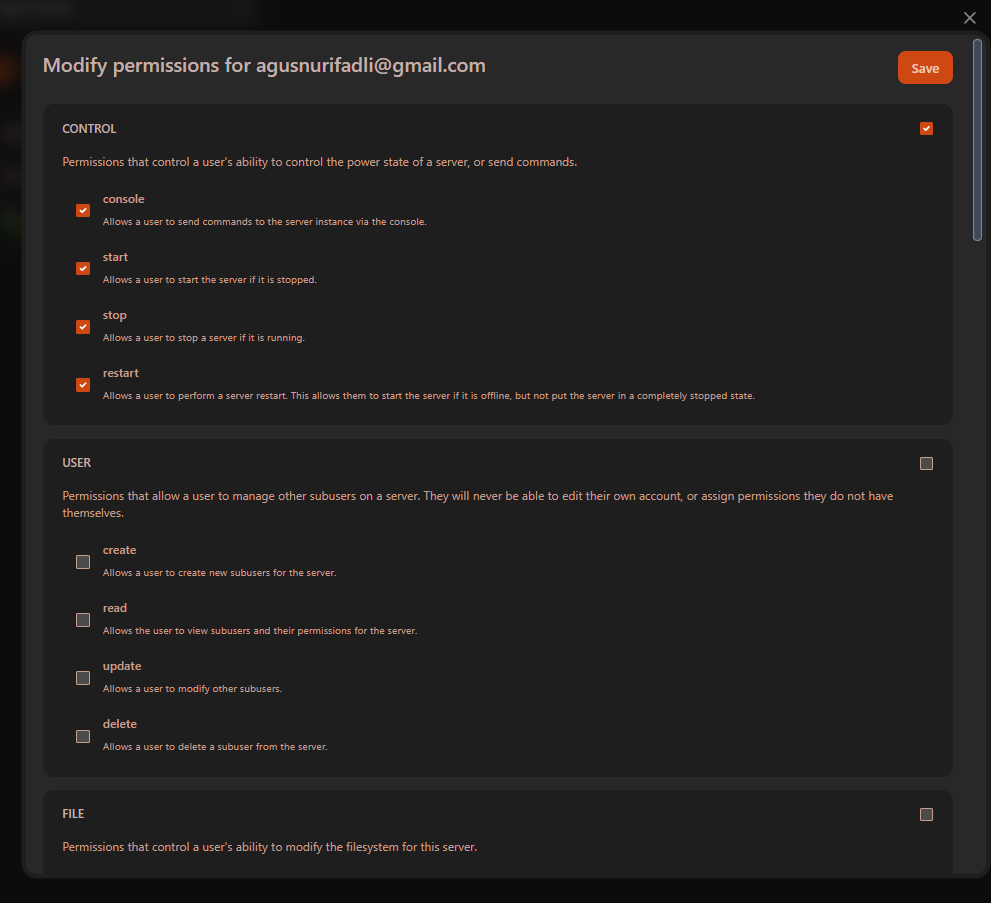Click the restart permission label
991x903 pixels.
pos(120,373)
